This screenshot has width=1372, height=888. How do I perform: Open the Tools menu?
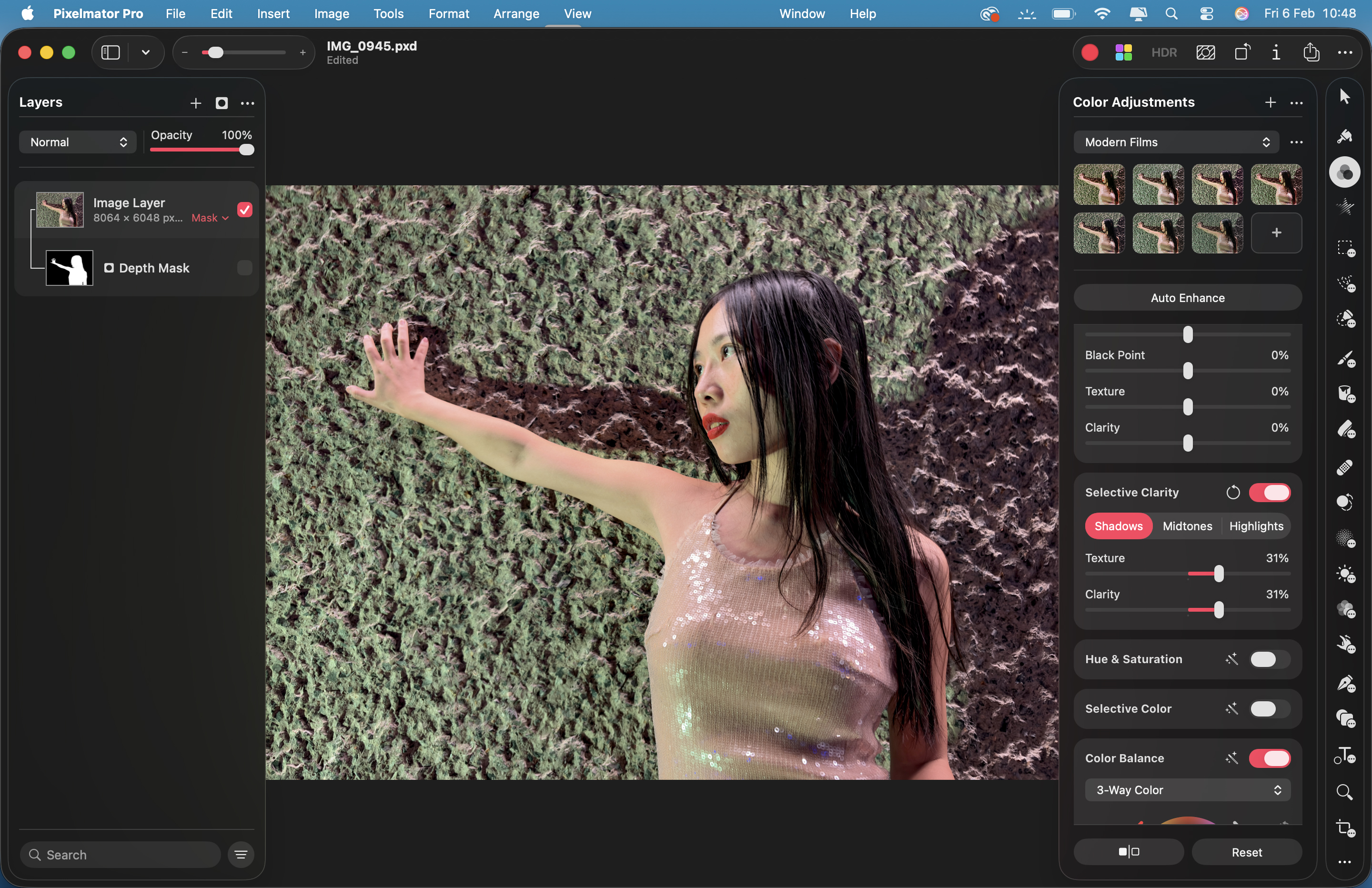point(388,14)
